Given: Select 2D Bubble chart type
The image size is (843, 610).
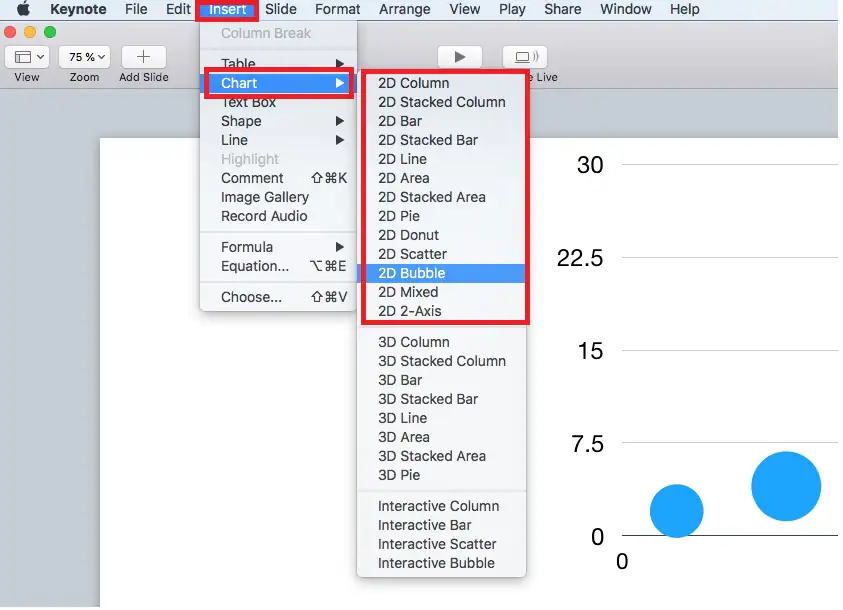Looking at the screenshot, I should 412,273.
